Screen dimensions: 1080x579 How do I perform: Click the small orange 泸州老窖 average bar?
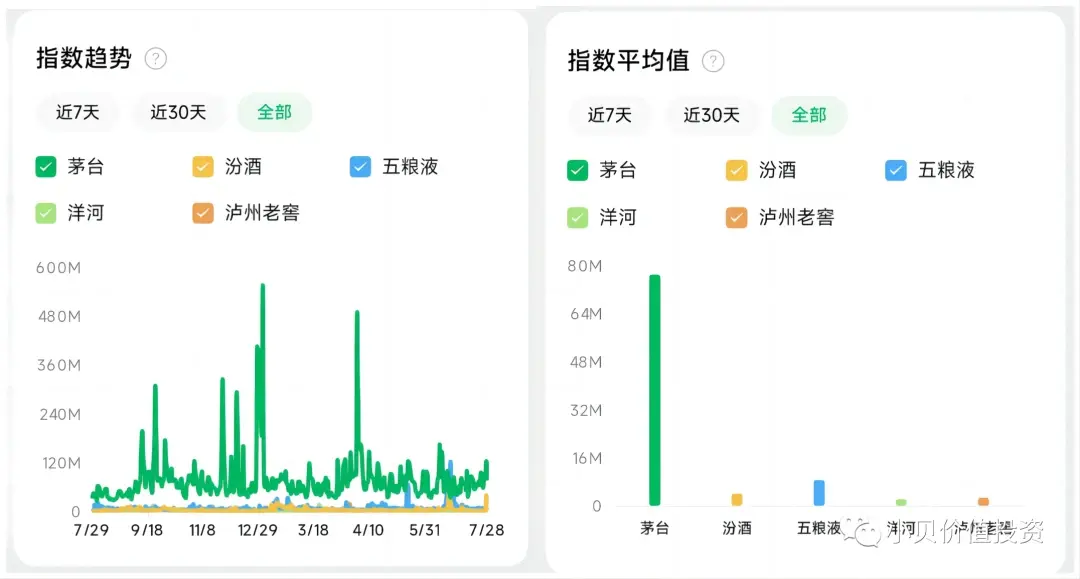point(984,502)
